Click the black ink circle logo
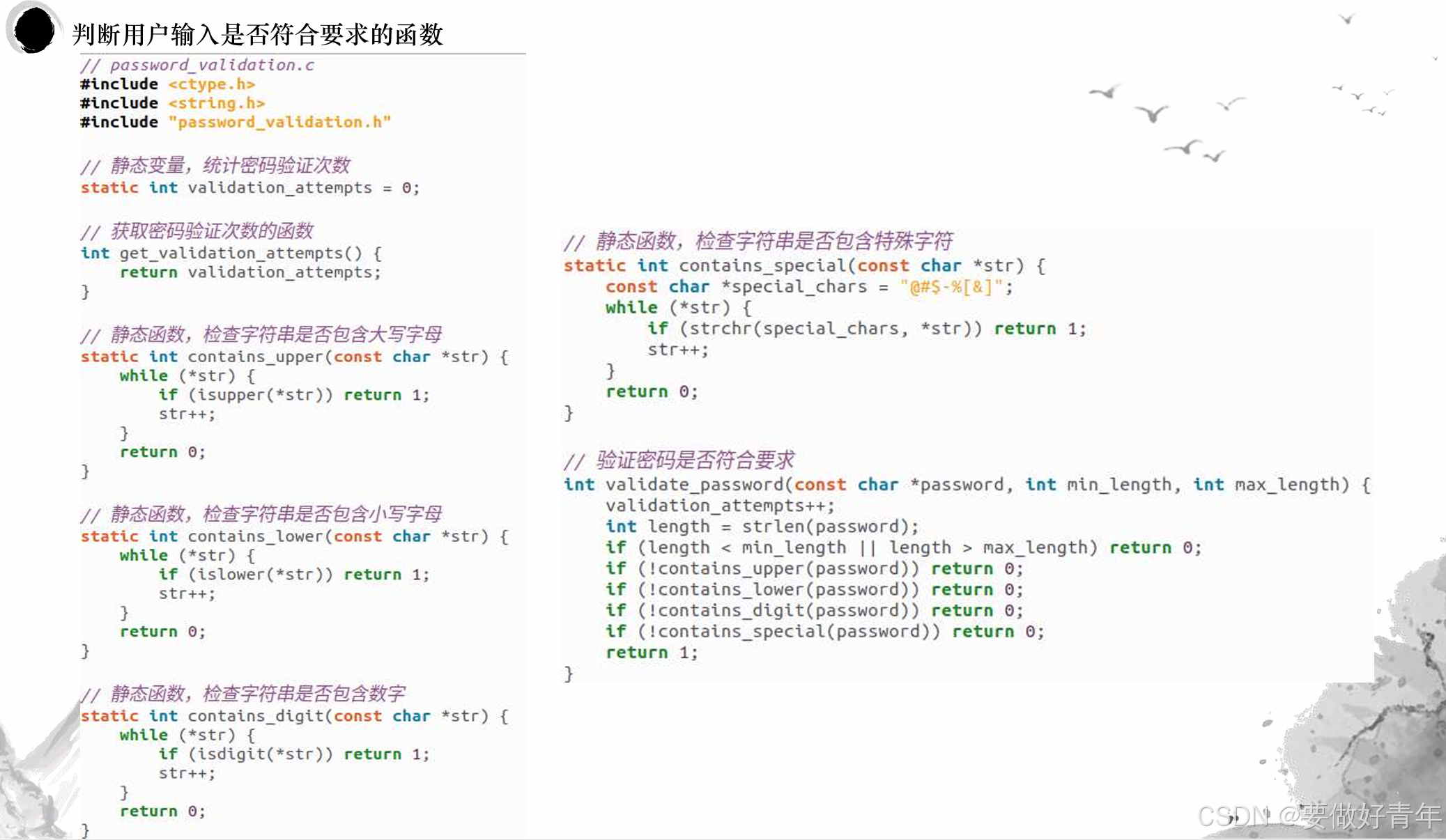 tap(33, 30)
